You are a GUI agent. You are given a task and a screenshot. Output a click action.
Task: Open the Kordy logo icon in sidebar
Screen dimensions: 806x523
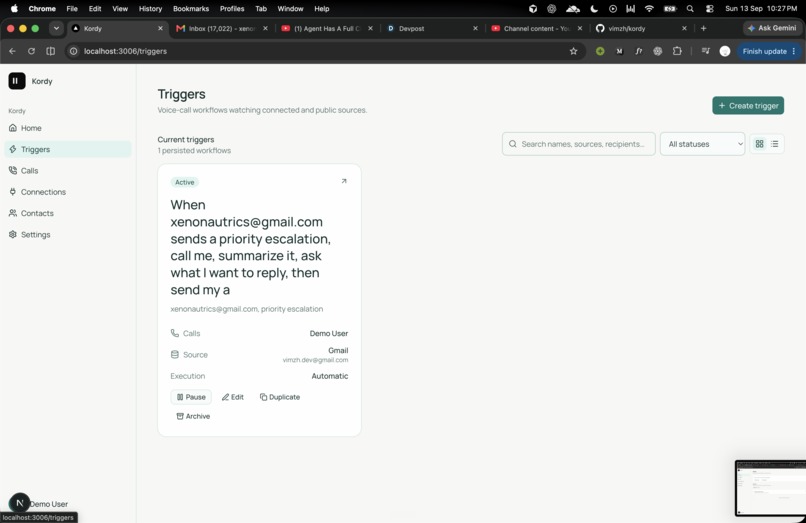click(17, 81)
